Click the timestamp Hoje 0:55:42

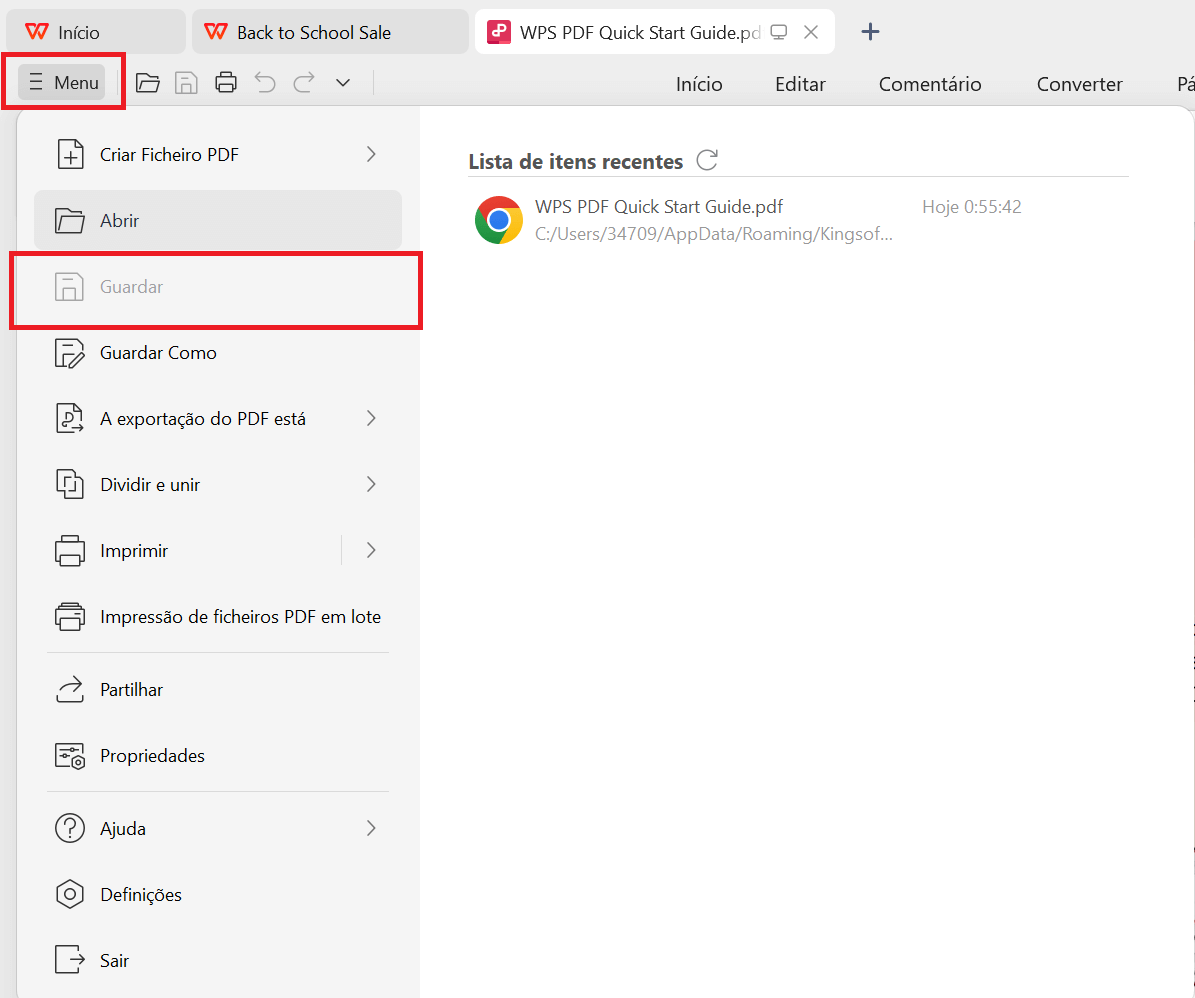click(x=972, y=207)
